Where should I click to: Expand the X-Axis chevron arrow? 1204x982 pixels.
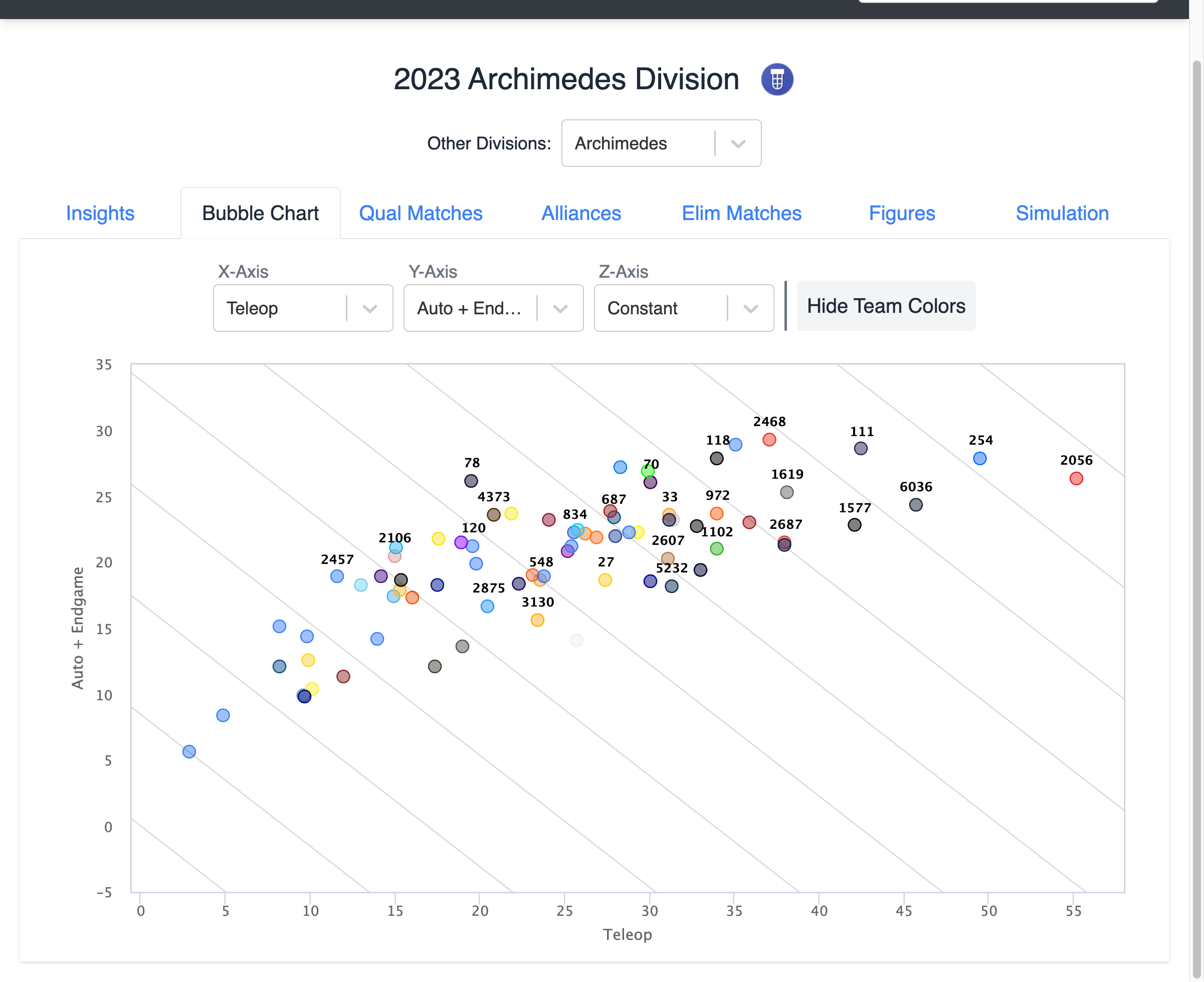click(370, 309)
